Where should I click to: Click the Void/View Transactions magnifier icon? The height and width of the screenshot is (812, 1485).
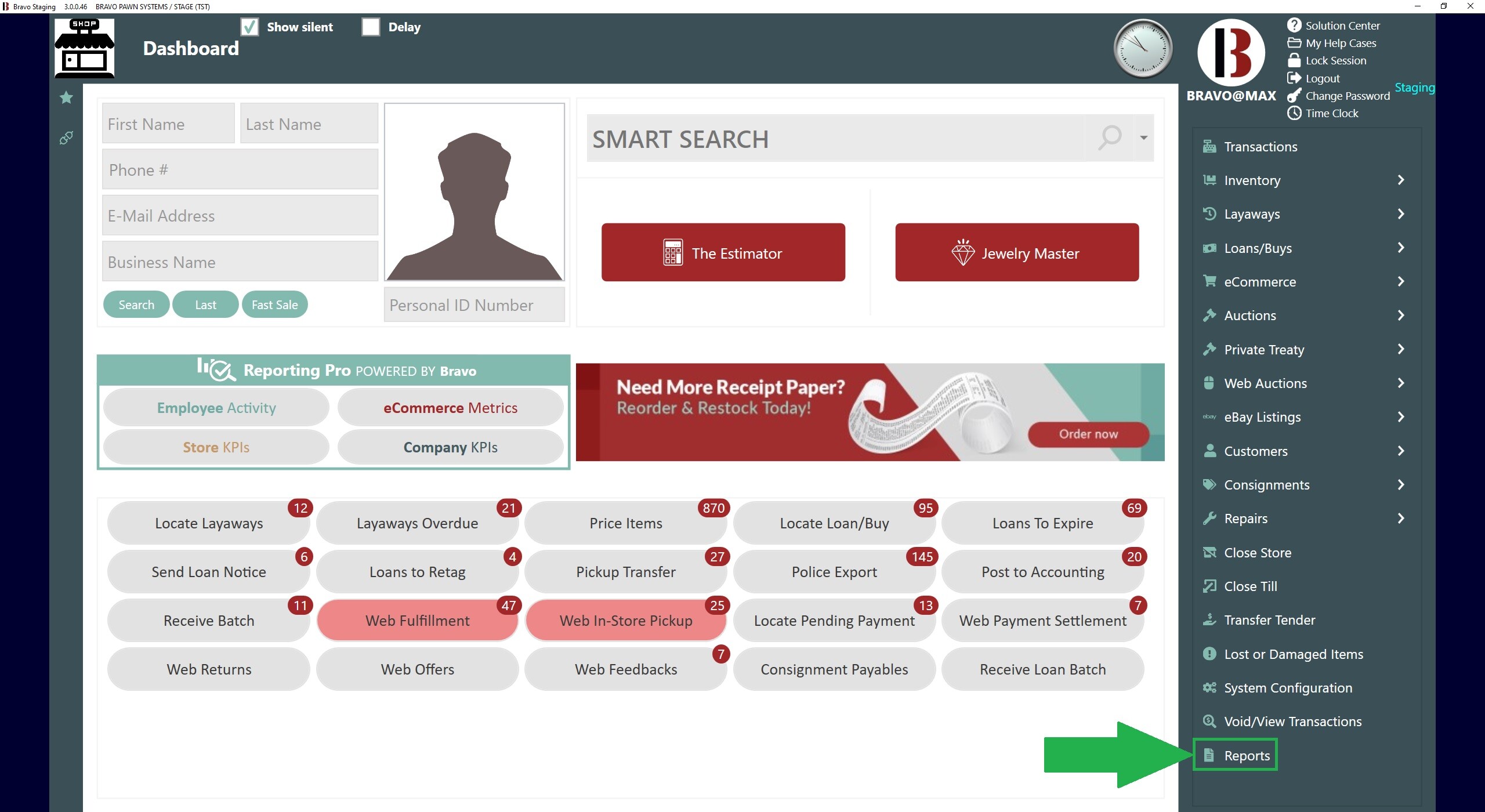pos(1209,721)
